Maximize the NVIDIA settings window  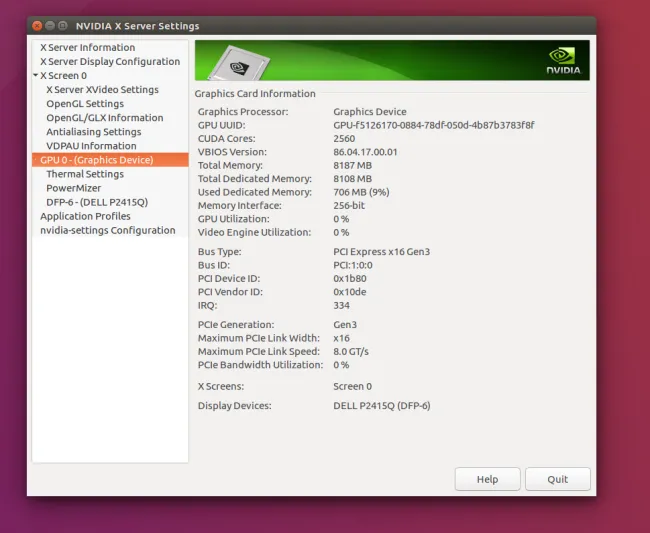(x=63, y=26)
